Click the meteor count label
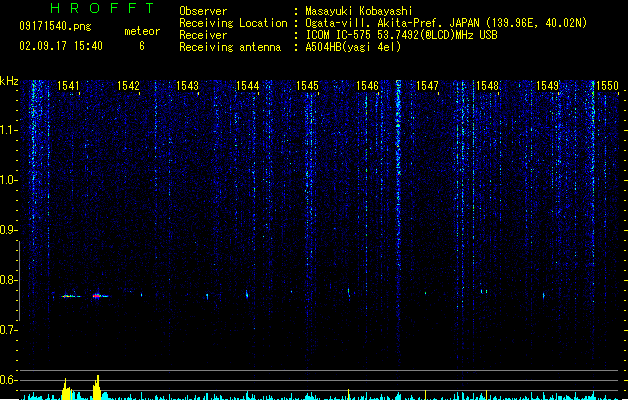 tap(142, 31)
